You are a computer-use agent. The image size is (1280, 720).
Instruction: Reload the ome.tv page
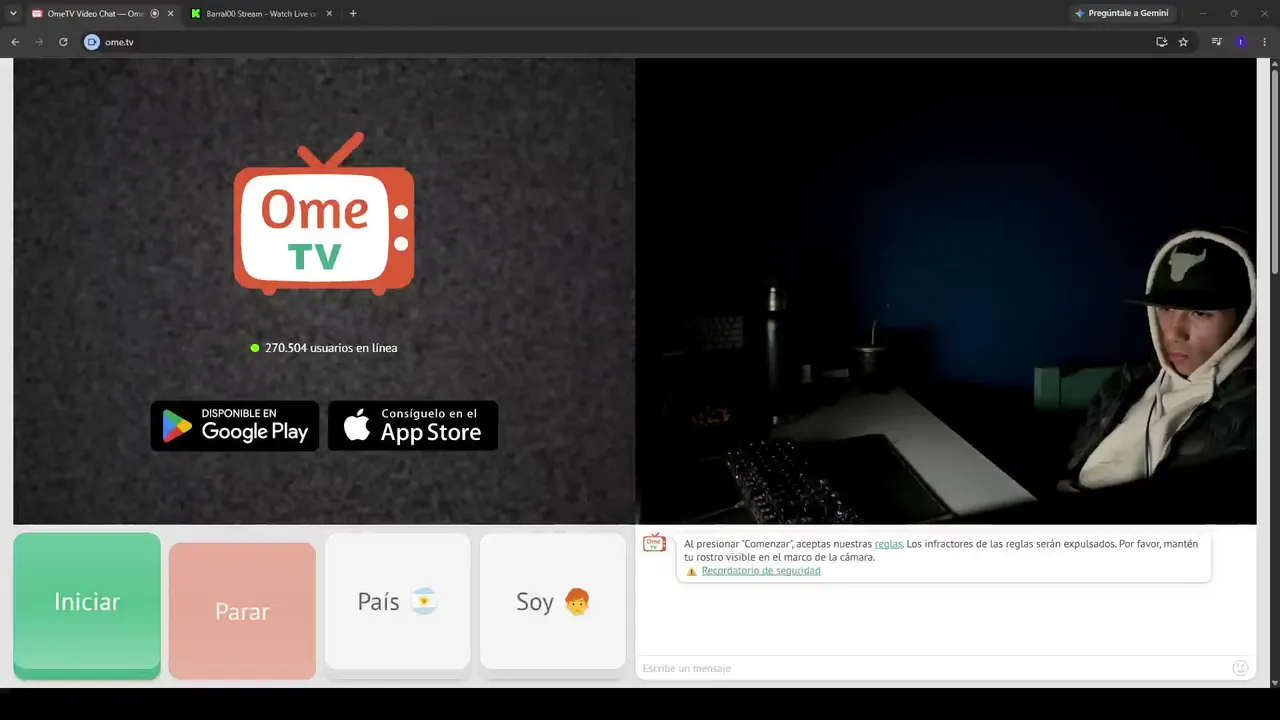(x=63, y=42)
